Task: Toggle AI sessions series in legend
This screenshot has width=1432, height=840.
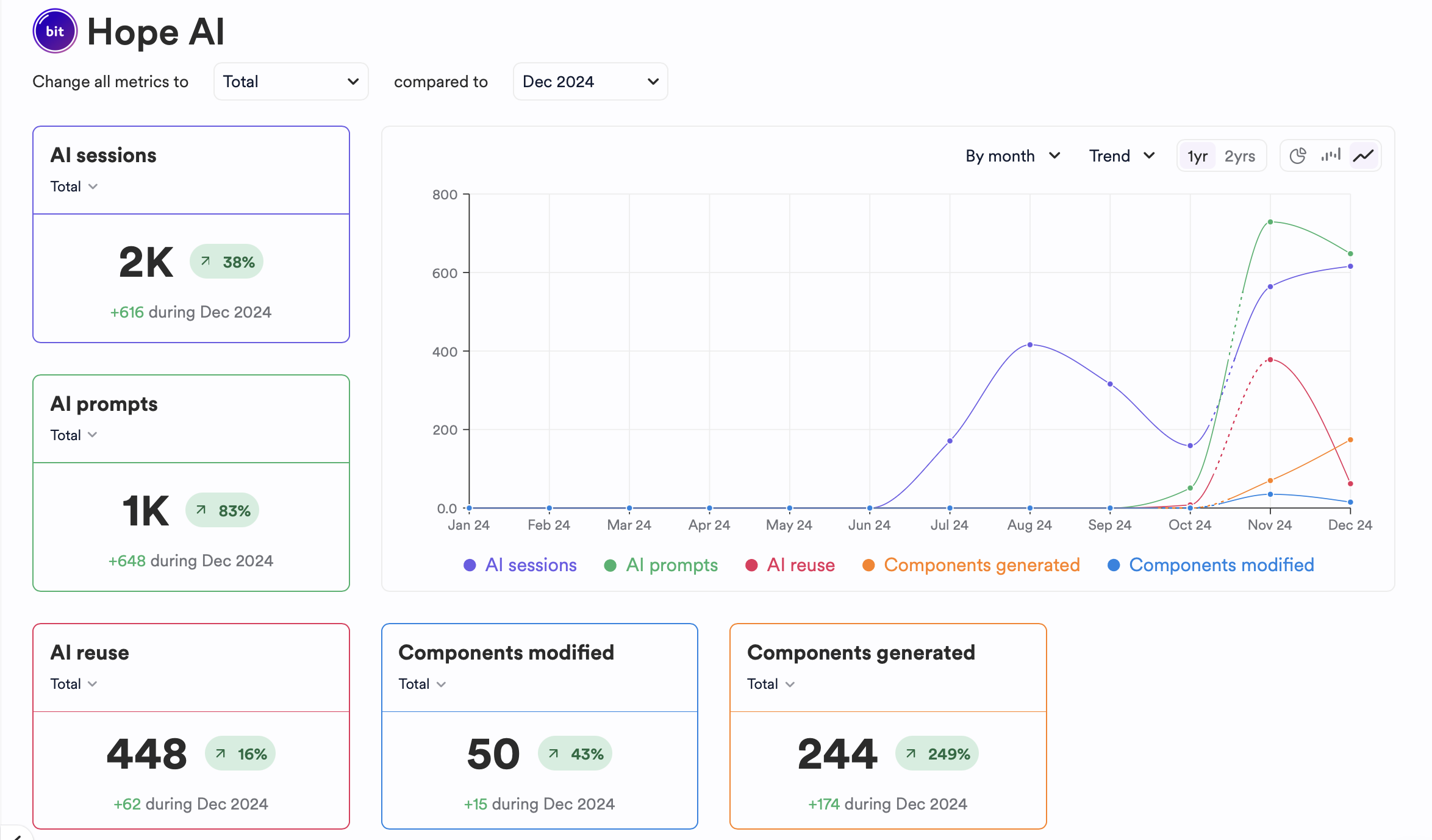Action: coord(520,565)
